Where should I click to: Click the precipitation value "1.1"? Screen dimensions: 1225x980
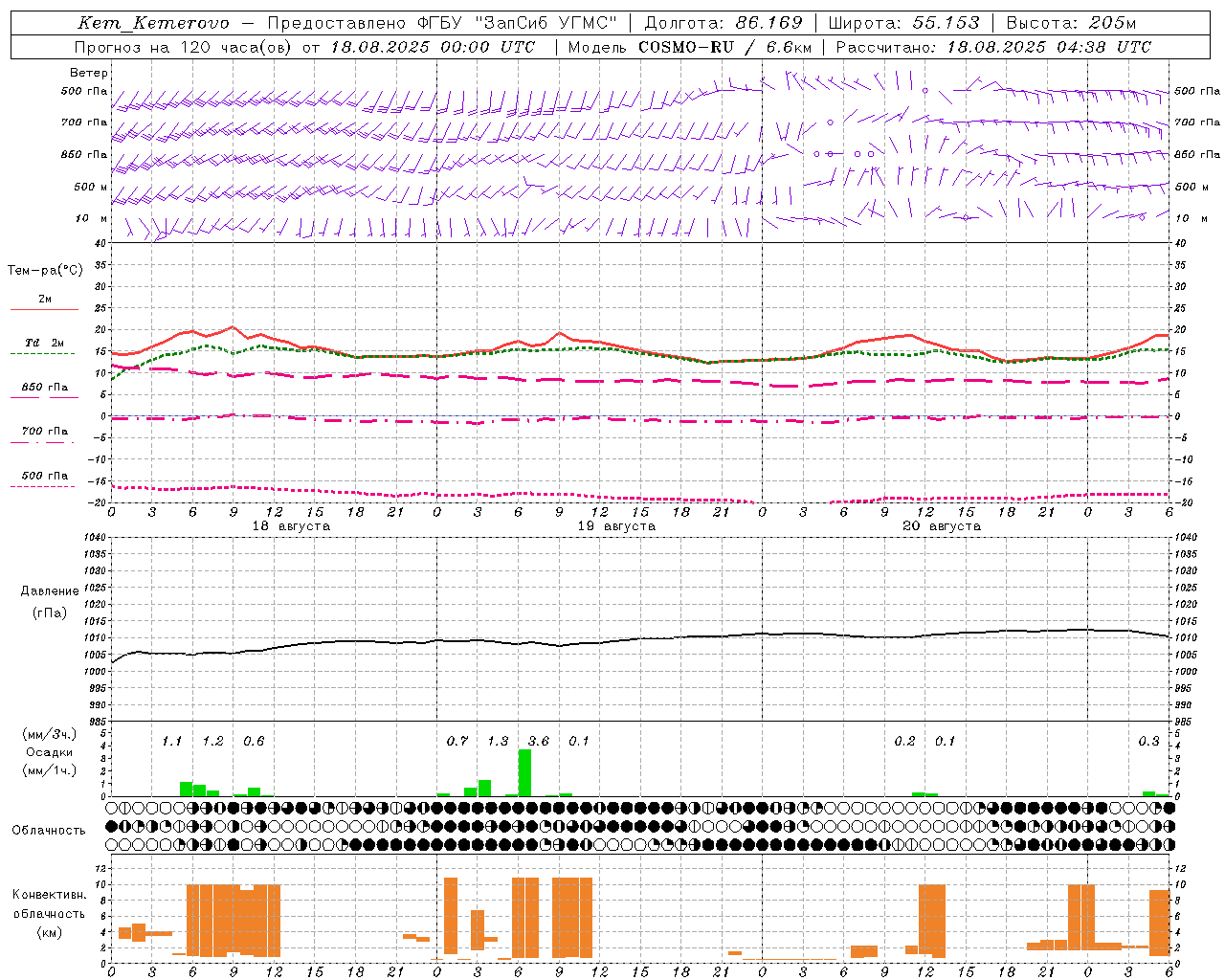(171, 741)
